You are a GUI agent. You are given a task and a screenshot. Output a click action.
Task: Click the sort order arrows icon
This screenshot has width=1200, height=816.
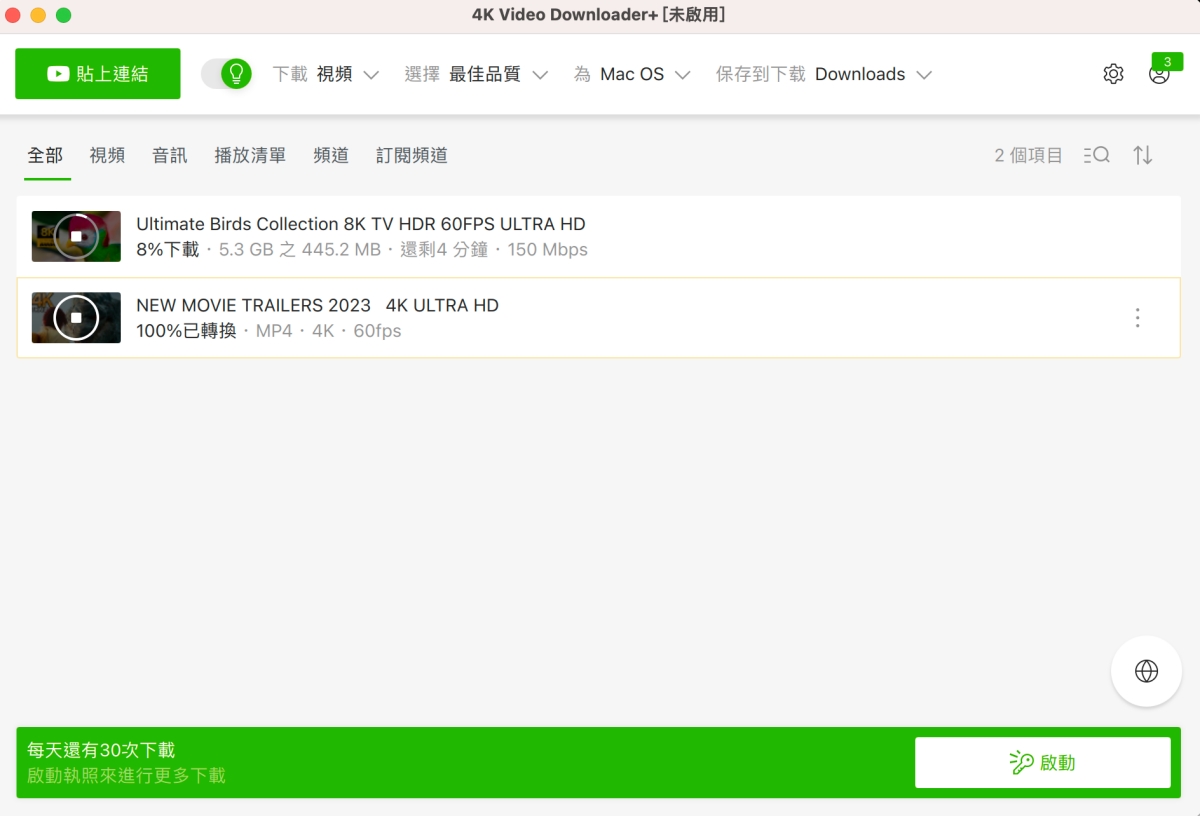pos(1143,155)
